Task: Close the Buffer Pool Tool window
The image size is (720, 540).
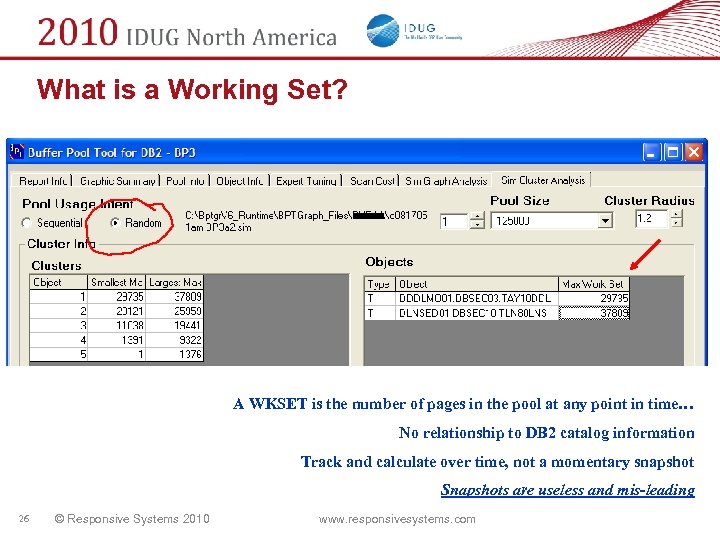Action: pos(694,152)
